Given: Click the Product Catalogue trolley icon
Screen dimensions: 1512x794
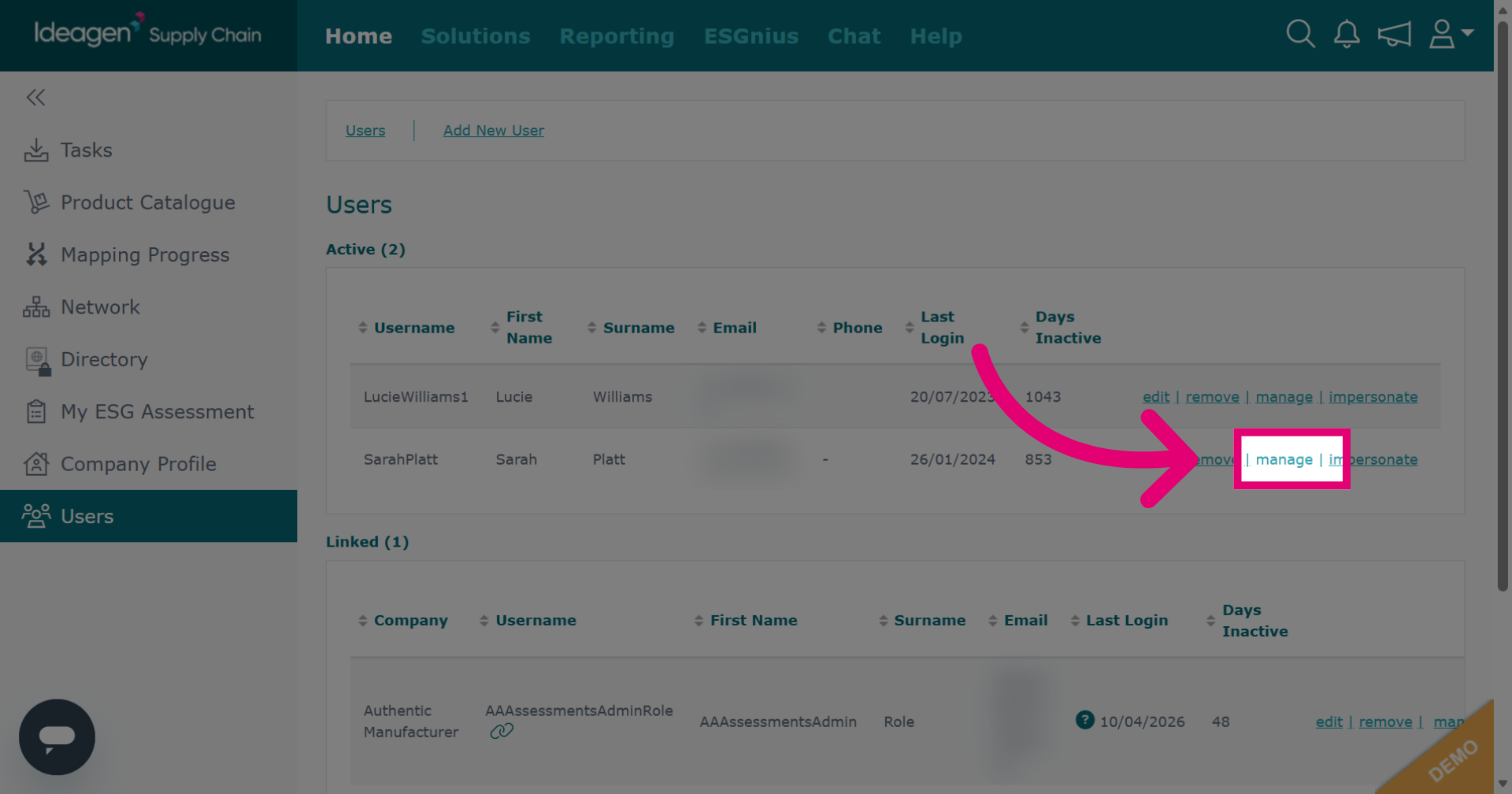Looking at the screenshot, I should [36, 202].
